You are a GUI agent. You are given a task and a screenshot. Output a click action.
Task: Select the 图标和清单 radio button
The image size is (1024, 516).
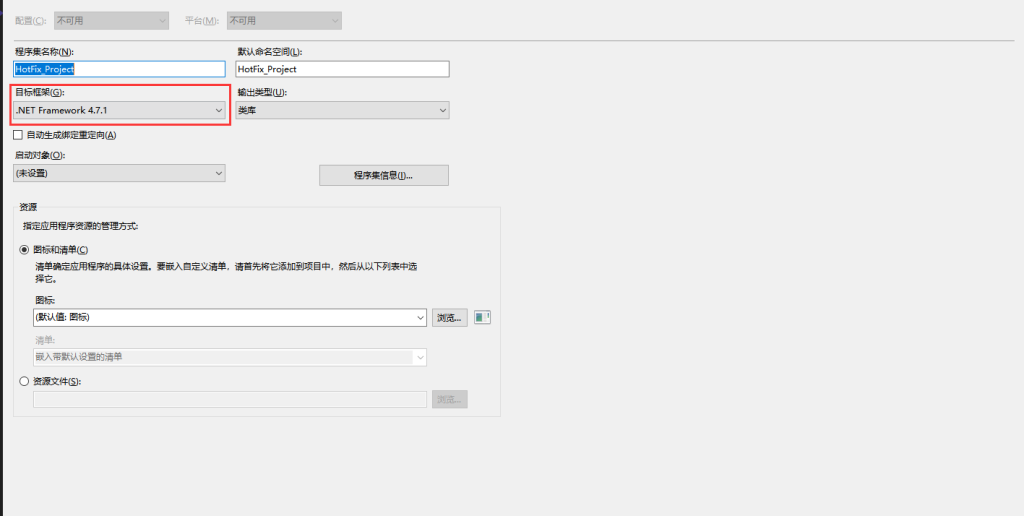tap(25, 249)
